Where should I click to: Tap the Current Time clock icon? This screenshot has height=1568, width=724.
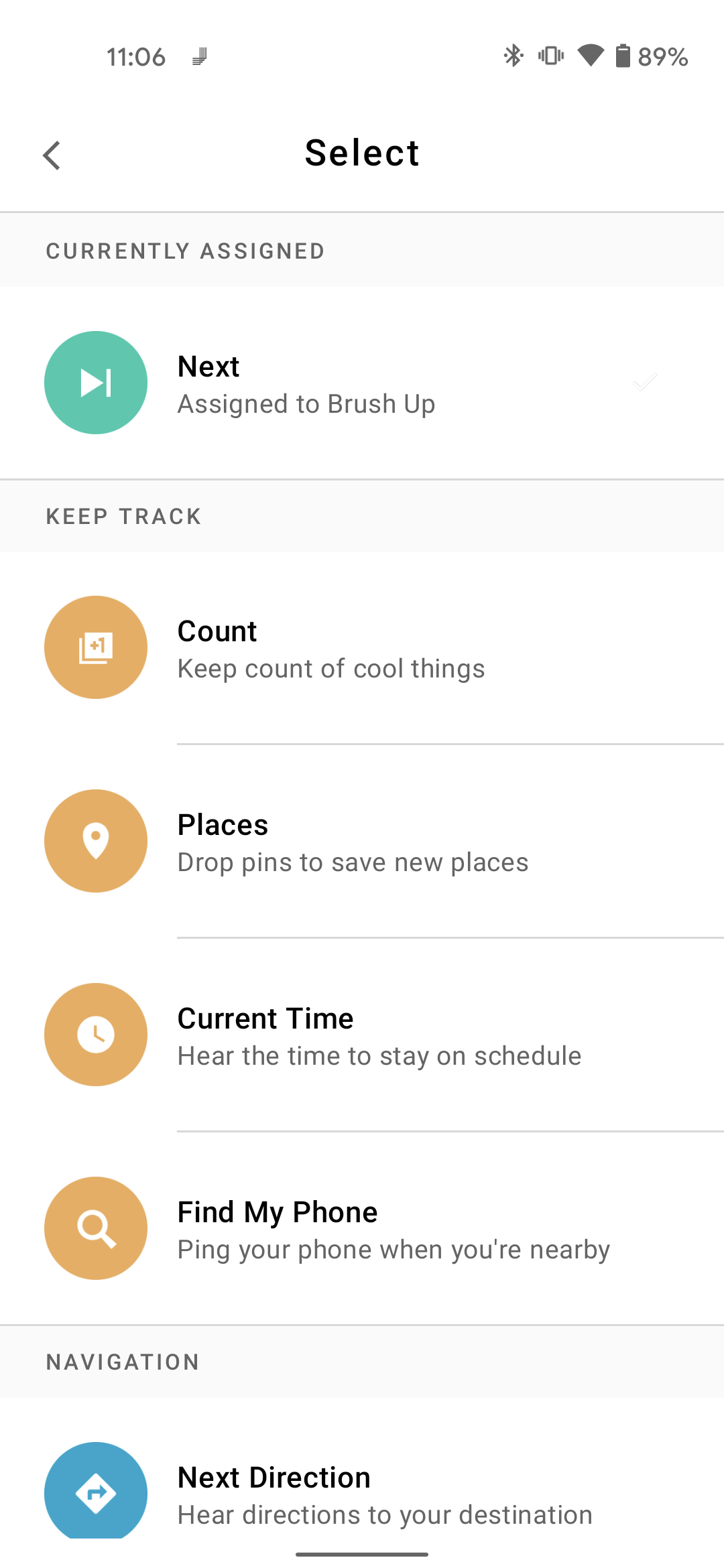[x=96, y=1035]
